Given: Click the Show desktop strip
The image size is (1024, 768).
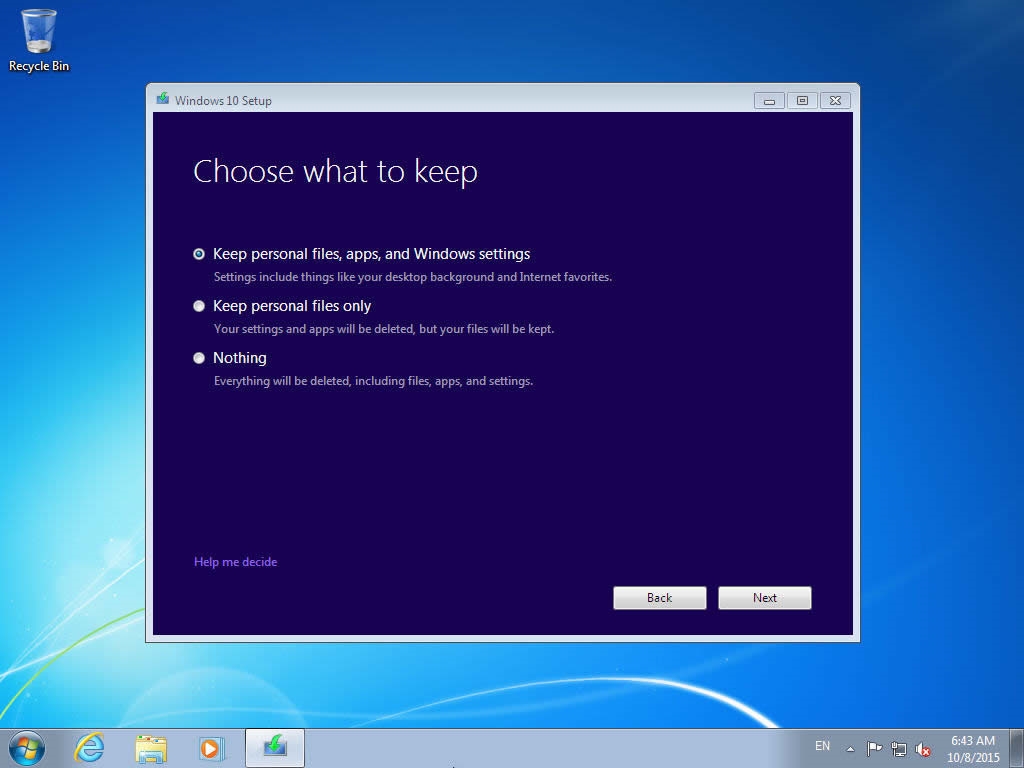Looking at the screenshot, I should point(1017,748).
